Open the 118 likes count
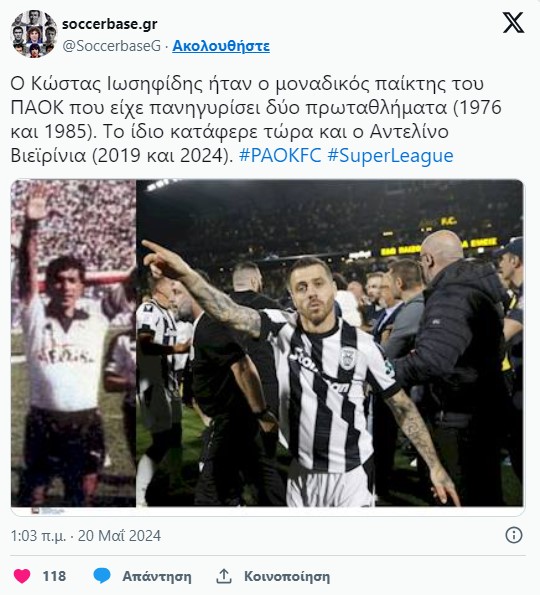The height and width of the screenshot is (595, 540). click(54, 576)
